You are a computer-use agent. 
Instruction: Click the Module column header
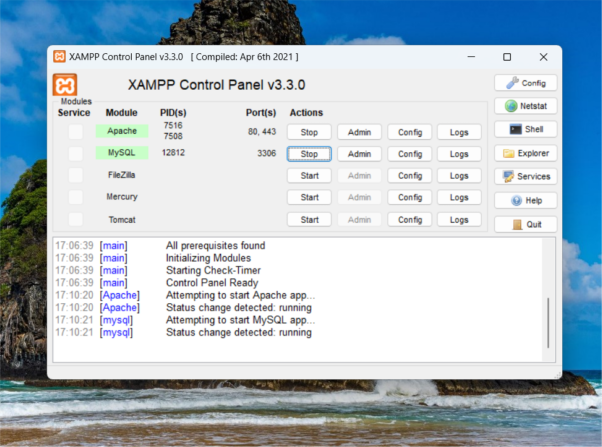(x=121, y=113)
